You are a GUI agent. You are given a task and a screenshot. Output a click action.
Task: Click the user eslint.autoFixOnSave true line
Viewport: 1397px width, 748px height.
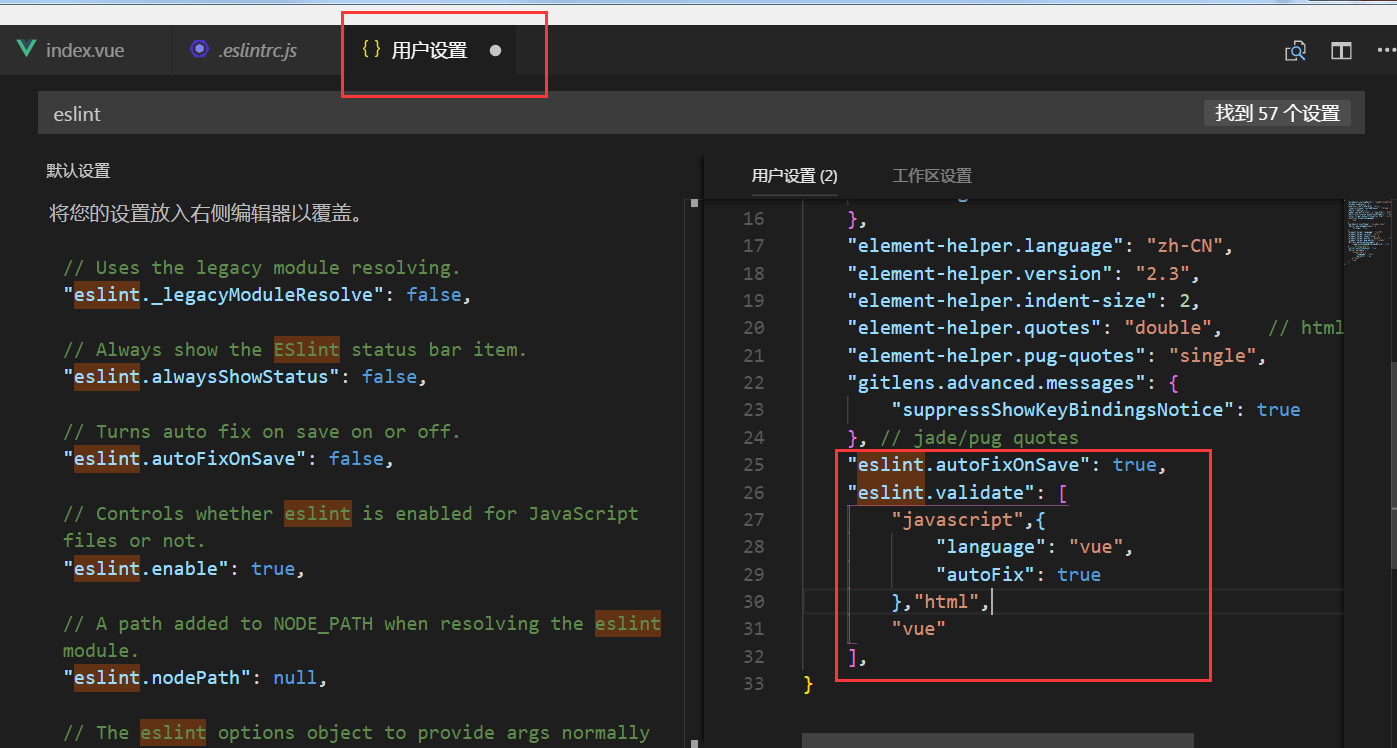click(1007, 465)
